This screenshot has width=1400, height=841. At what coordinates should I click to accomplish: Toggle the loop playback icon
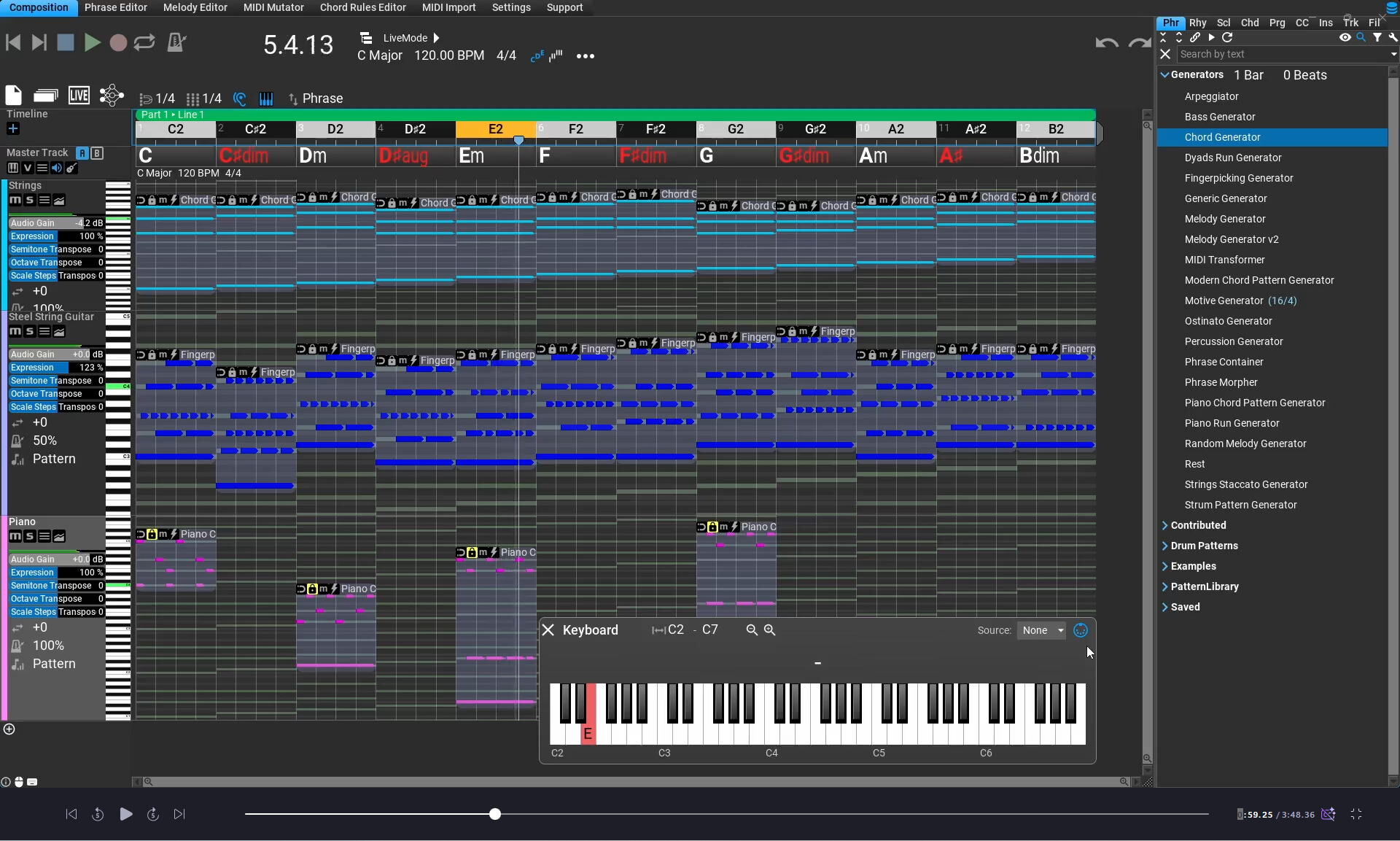(144, 42)
